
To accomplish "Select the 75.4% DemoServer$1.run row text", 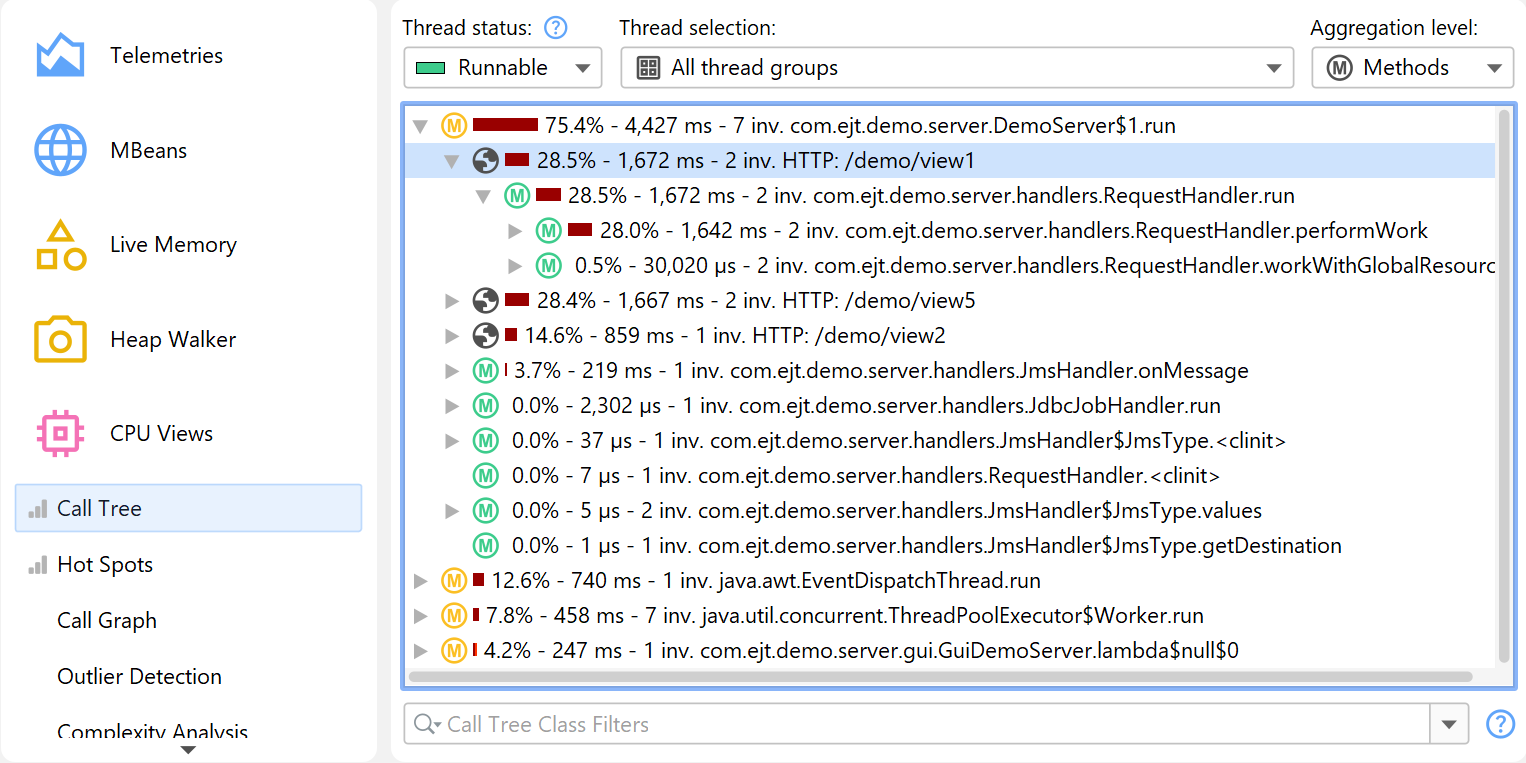I will click(x=860, y=126).
